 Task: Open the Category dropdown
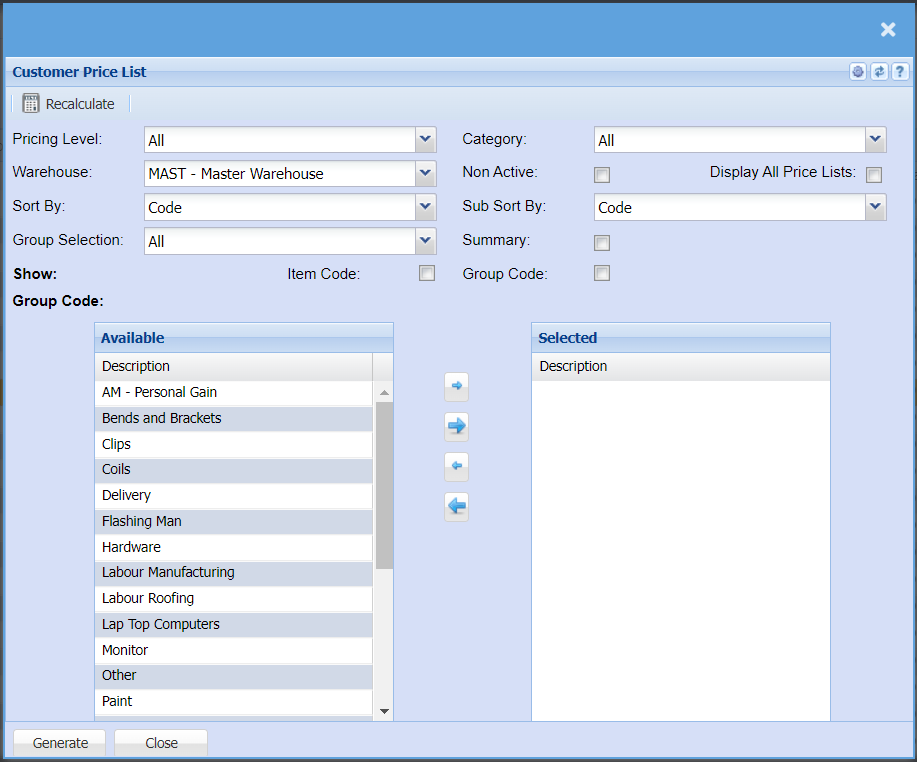[x=876, y=140]
